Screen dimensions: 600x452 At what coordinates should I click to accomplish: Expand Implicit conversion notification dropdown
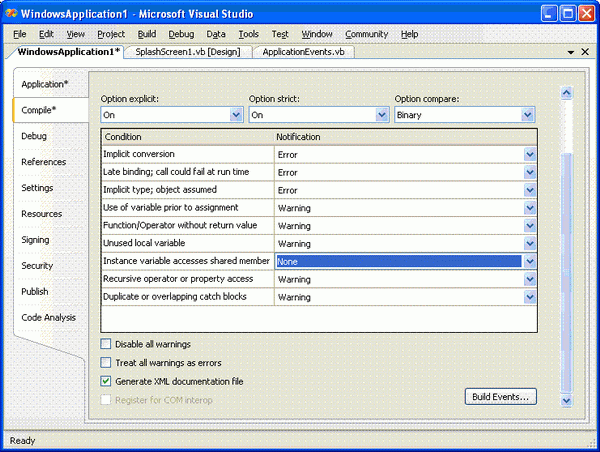[x=530, y=155]
